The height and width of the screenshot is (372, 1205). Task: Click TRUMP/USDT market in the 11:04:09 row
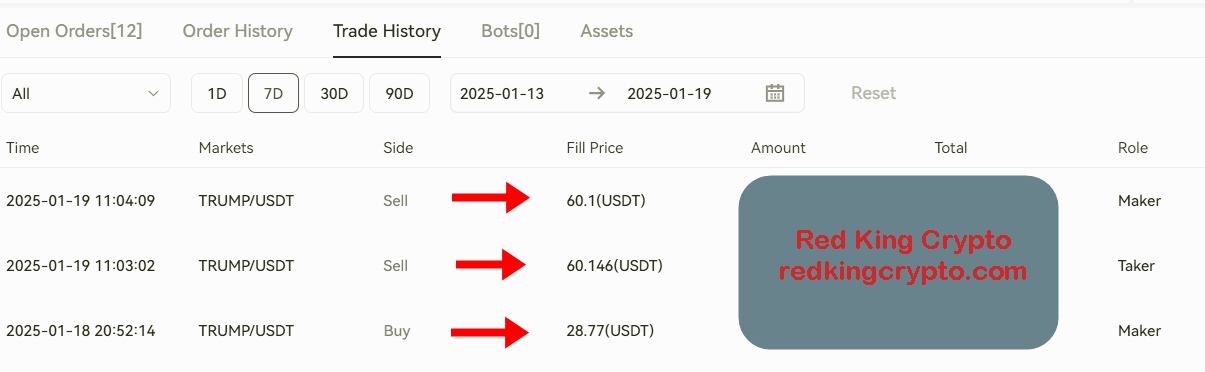tap(246, 200)
